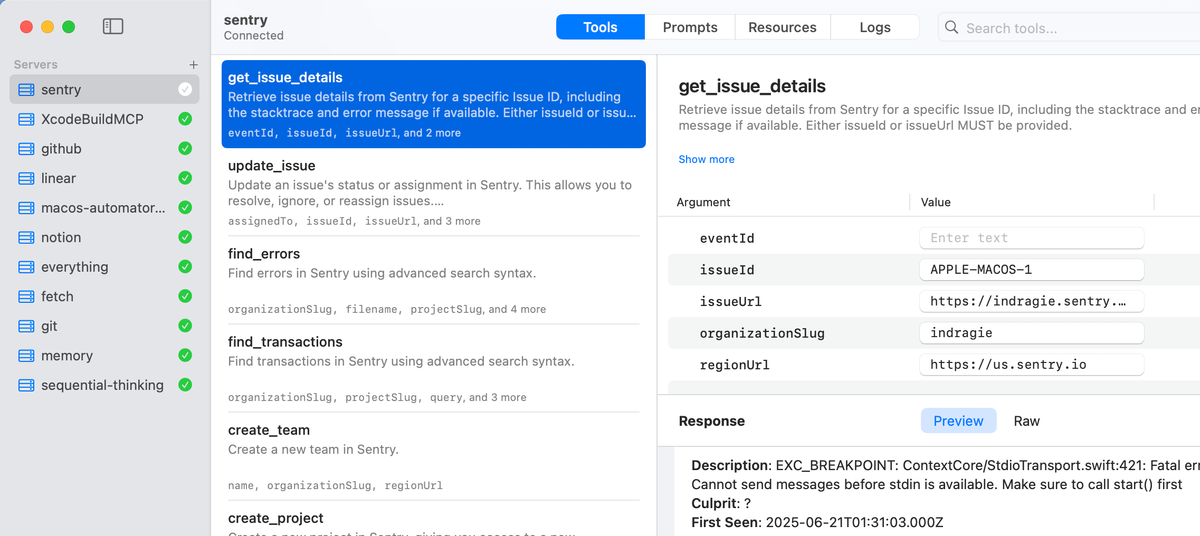Click the sentry server icon
The image size is (1200, 536).
(25, 90)
